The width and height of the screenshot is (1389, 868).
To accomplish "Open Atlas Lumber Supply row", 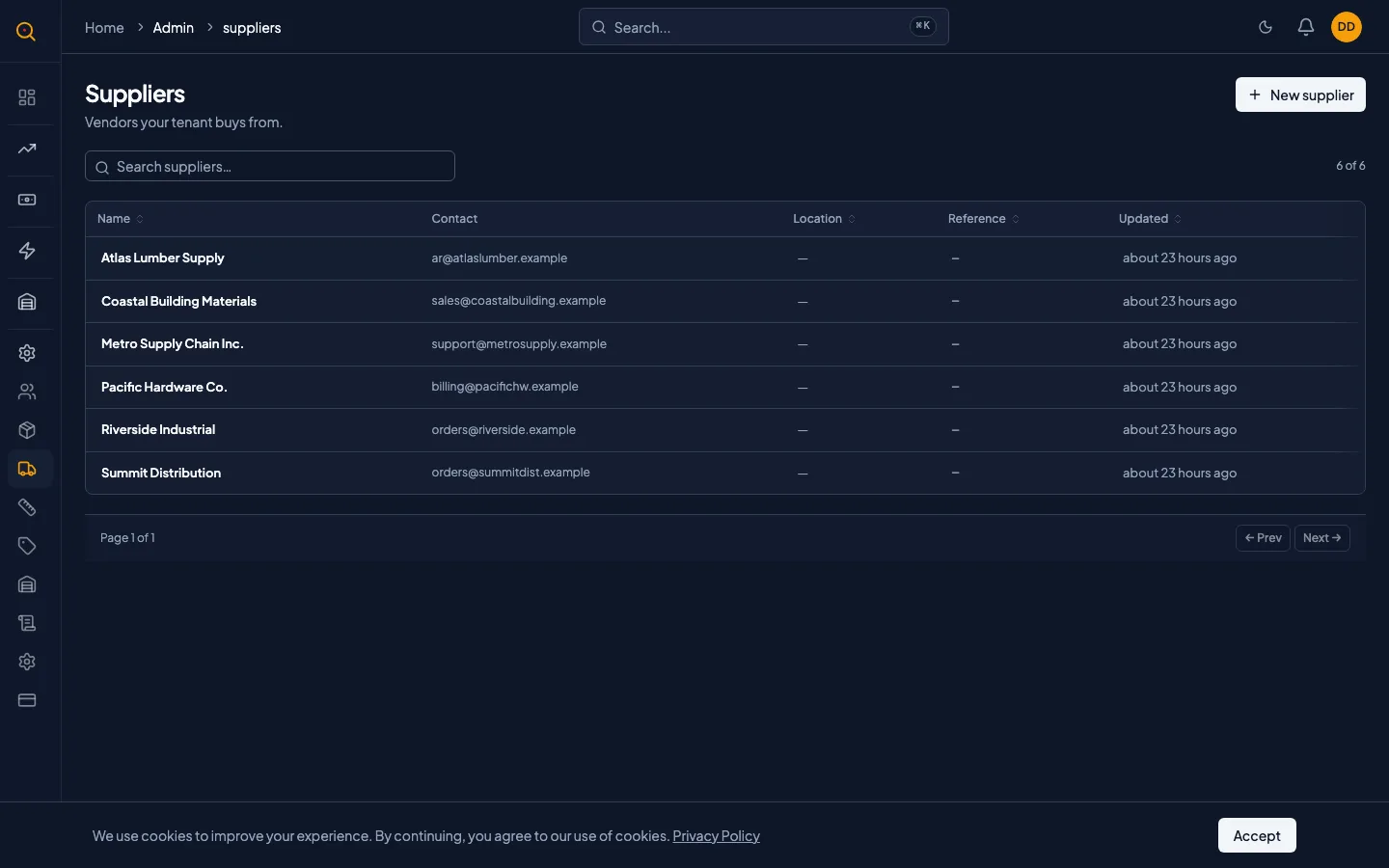I will (x=724, y=258).
